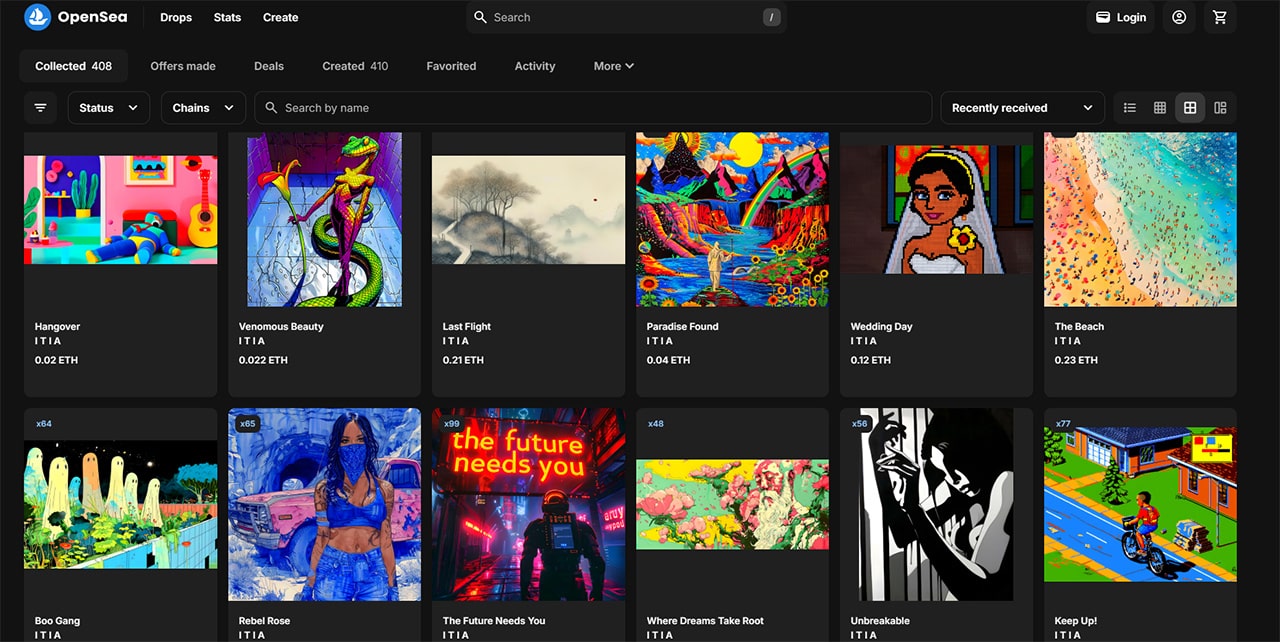Switch to small grid view

point(1160,108)
